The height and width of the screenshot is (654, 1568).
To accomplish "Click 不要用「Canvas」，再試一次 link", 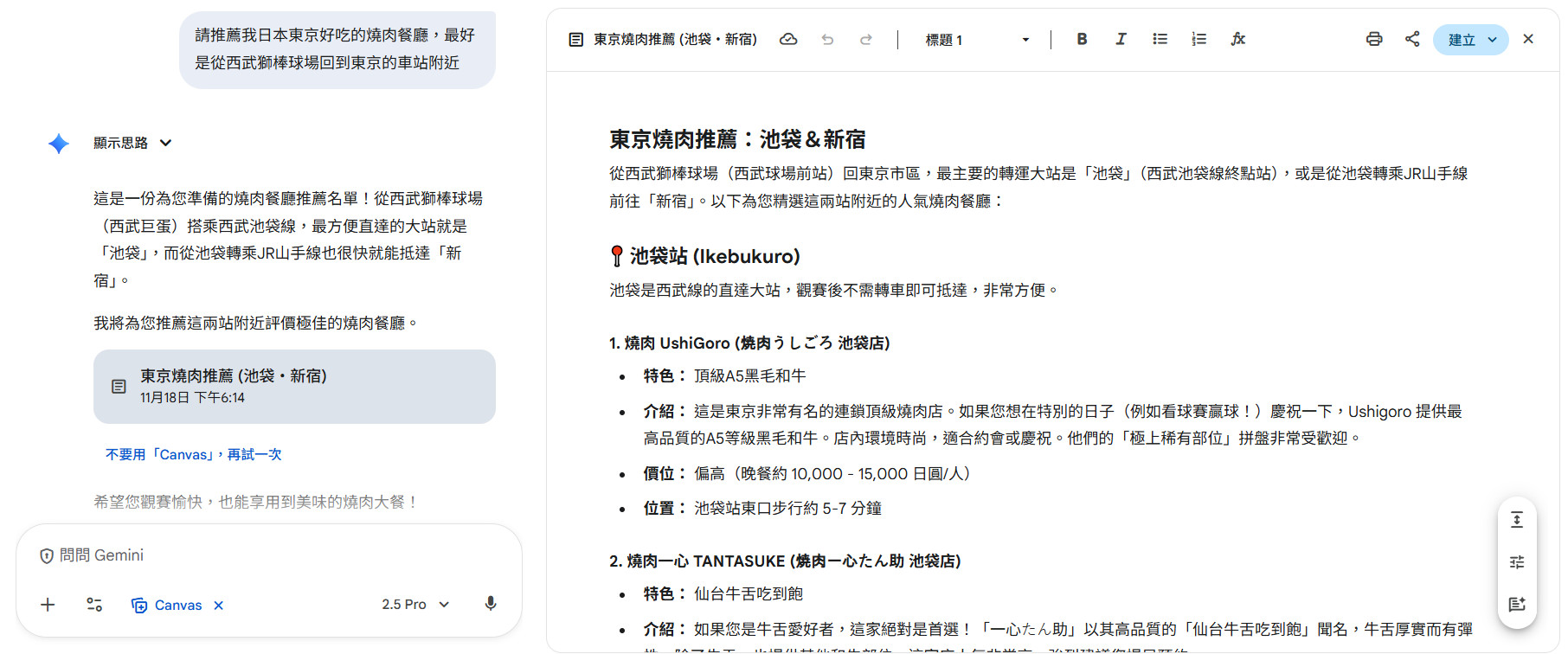I will (193, 454).
